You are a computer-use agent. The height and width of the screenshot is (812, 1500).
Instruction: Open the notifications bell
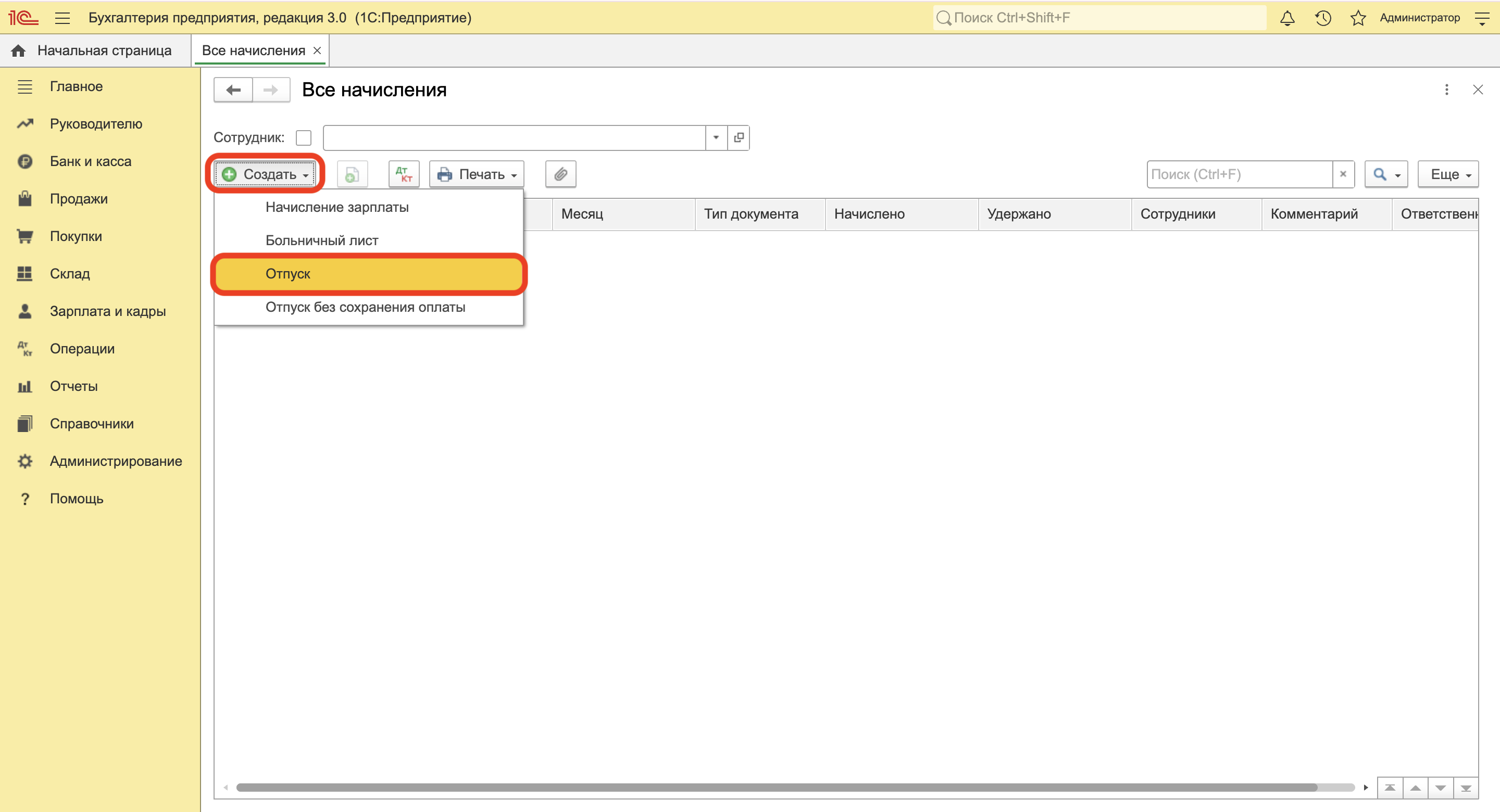tap(1287, 18)
